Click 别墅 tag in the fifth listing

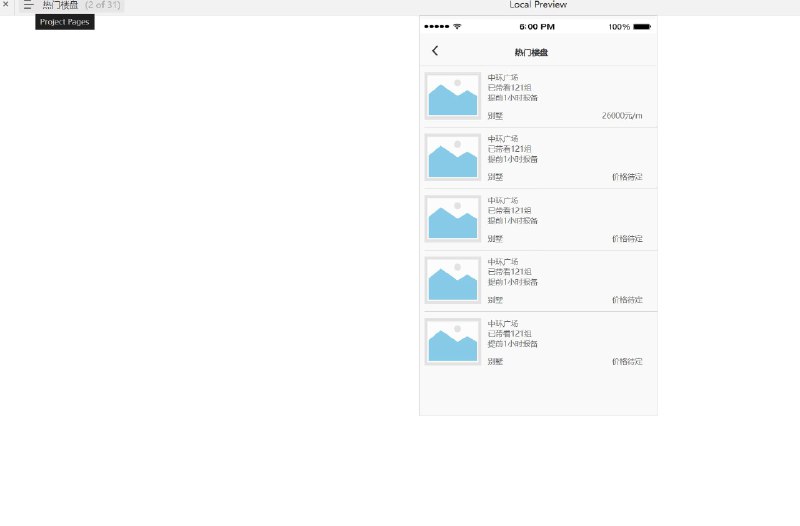pos(495,362)
